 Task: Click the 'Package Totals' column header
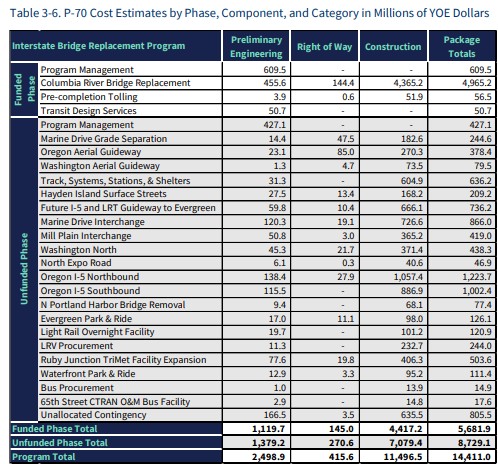click(x=462, y=47)
